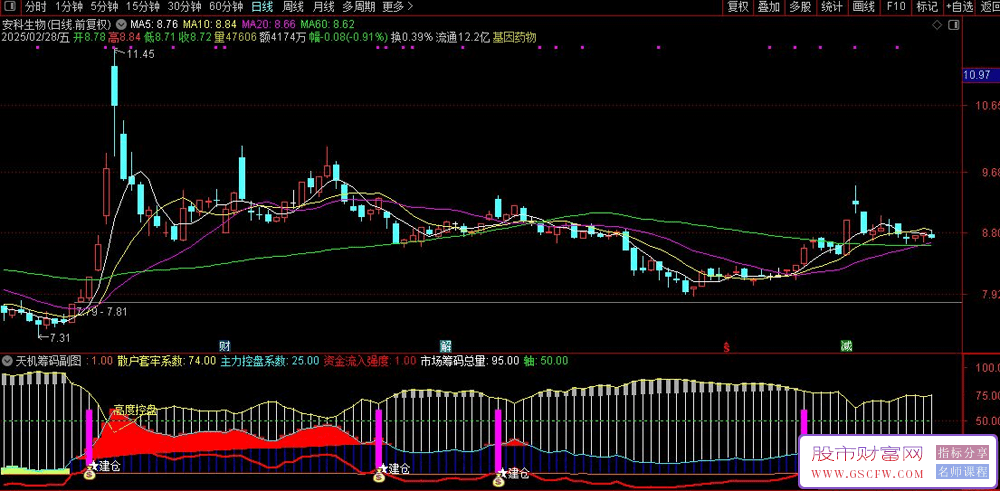Switch to 60分钟 period
1000x491 pixels.
[x=226, y=7]
